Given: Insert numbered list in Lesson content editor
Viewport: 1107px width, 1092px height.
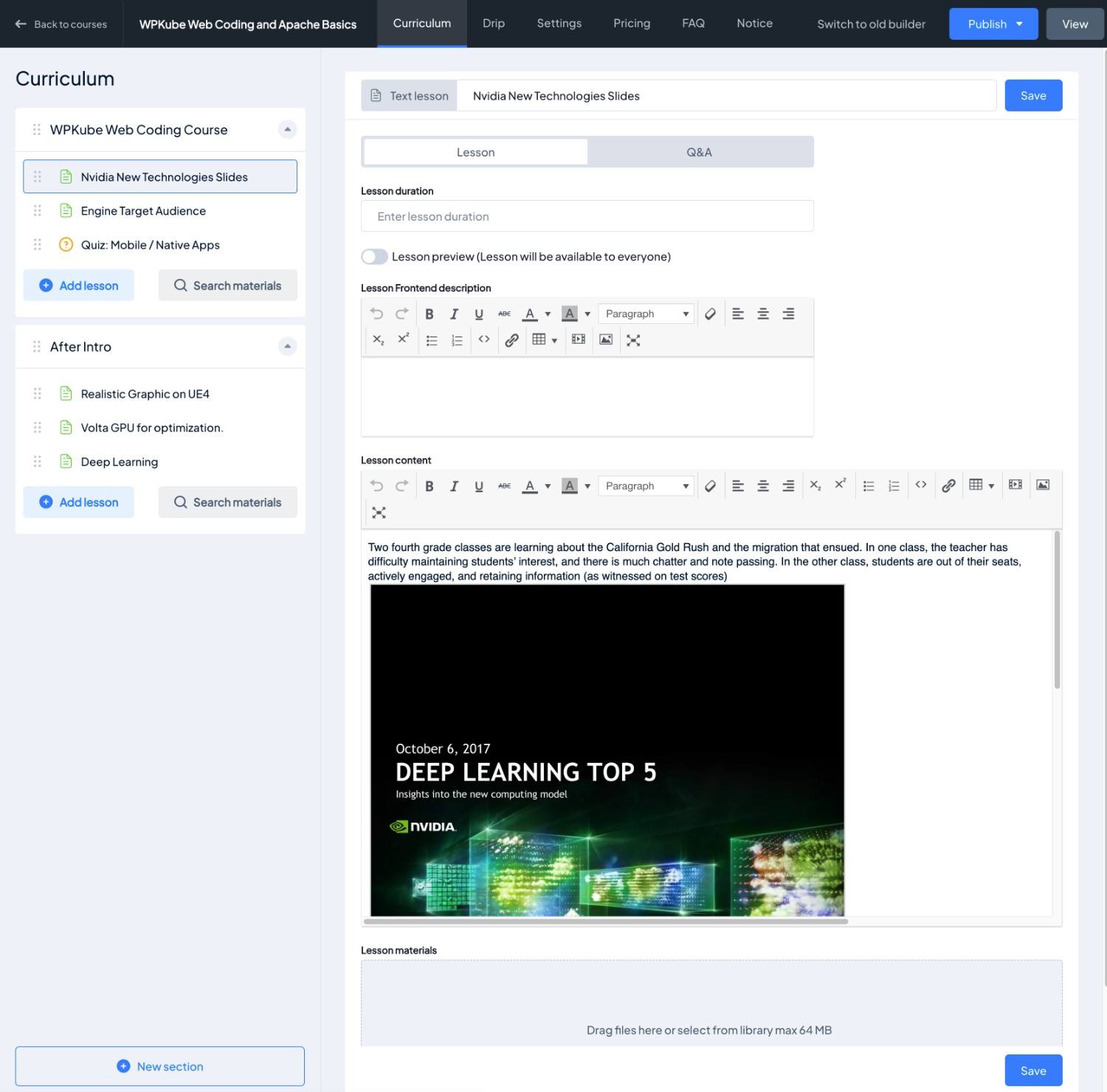Looking at the screenshot, I should (x=894, y=485).
